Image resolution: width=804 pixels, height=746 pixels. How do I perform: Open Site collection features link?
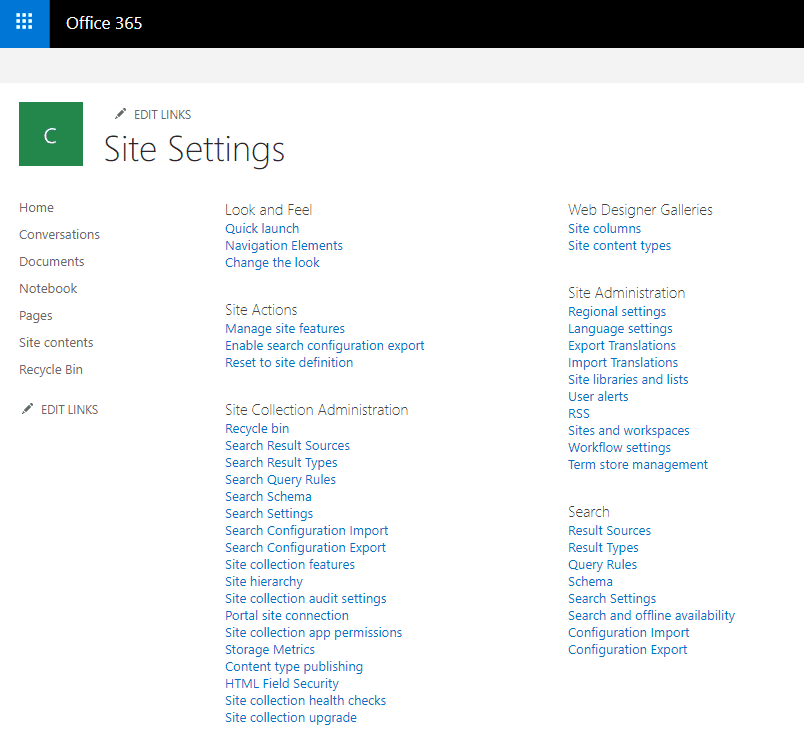(x=290, y=564)
